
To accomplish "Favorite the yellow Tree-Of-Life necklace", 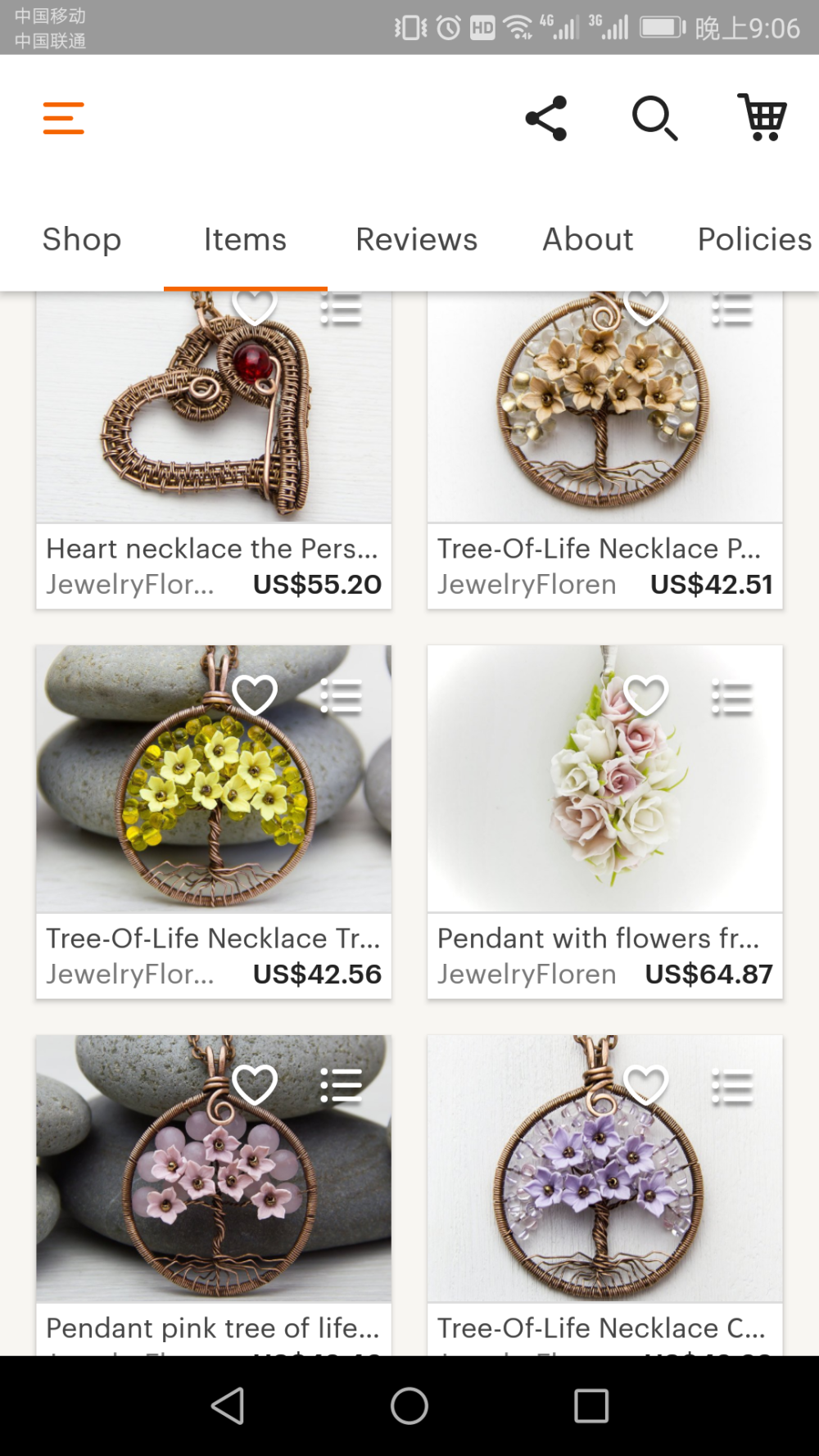I will pos(255,695).
